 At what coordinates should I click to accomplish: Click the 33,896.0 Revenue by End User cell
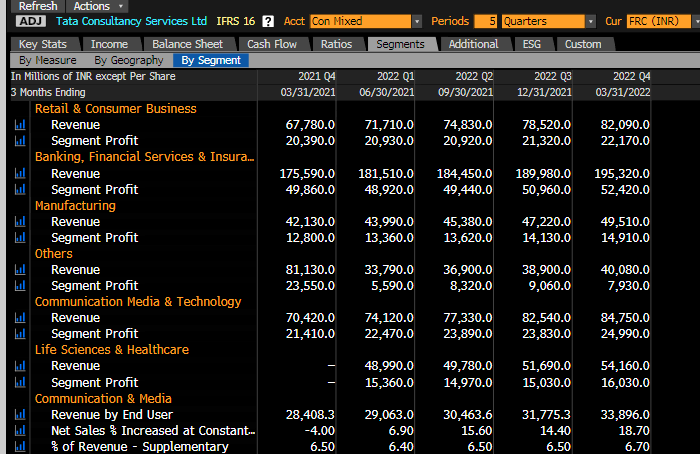coord(625,415)
